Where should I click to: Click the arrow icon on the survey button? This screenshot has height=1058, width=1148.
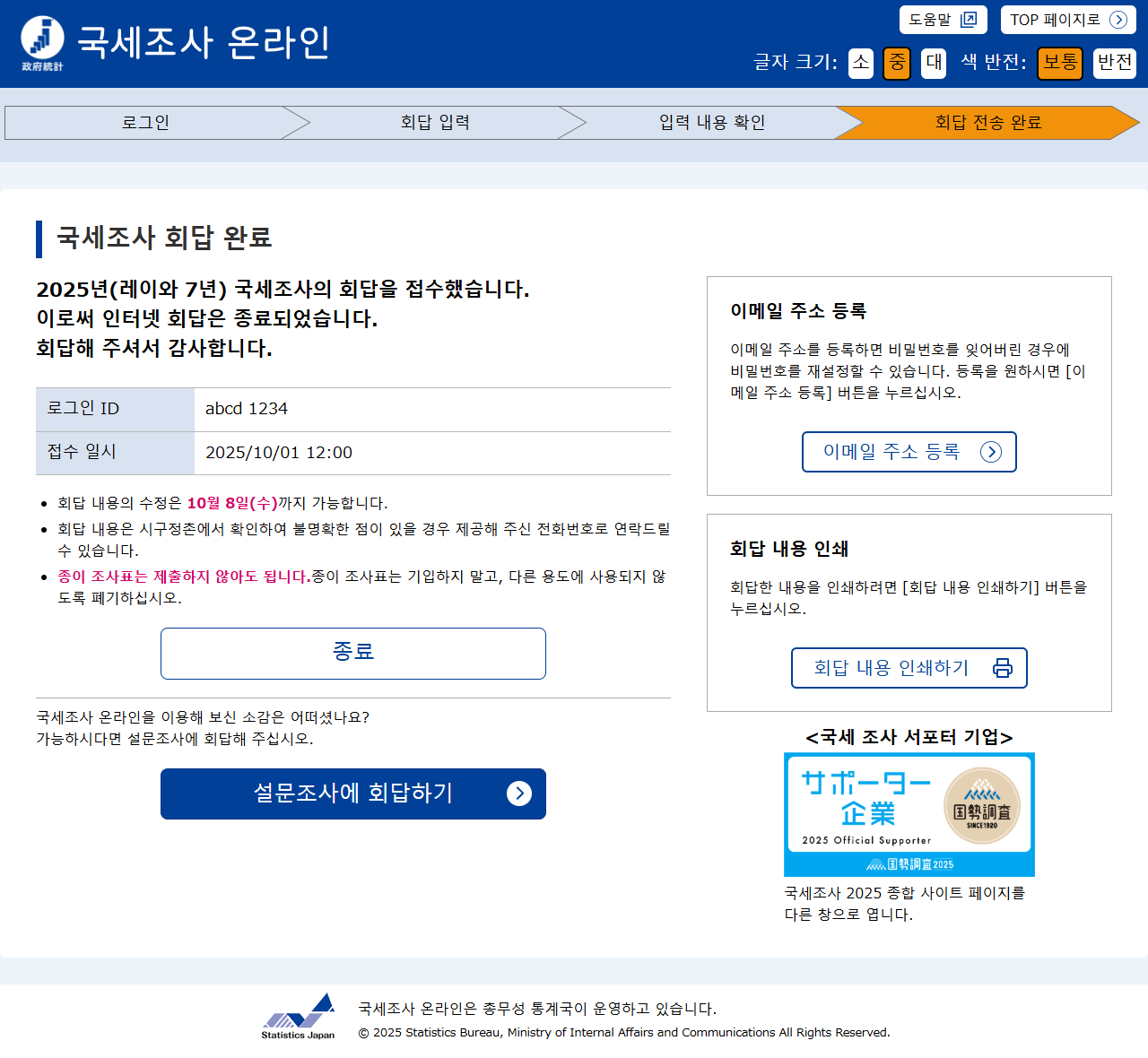[x=518, y=793]
